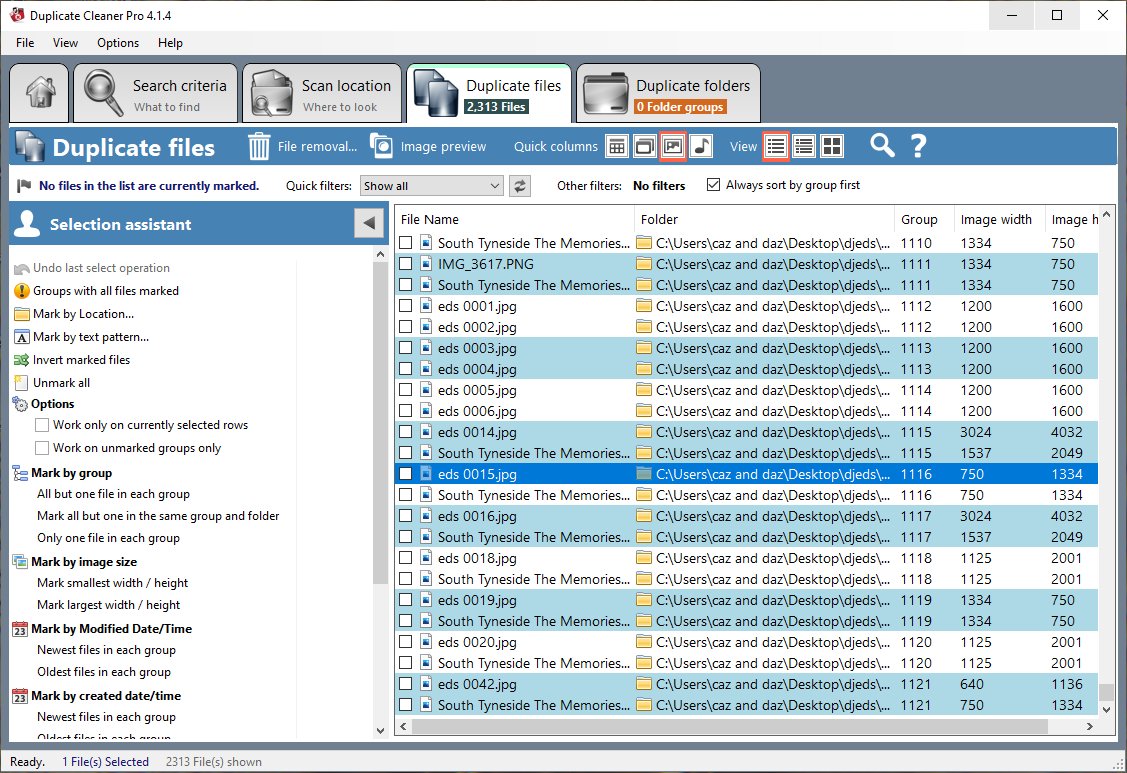Click the Home tab icon
This screenshot has height=773, width=1127.
pos(40,95)
